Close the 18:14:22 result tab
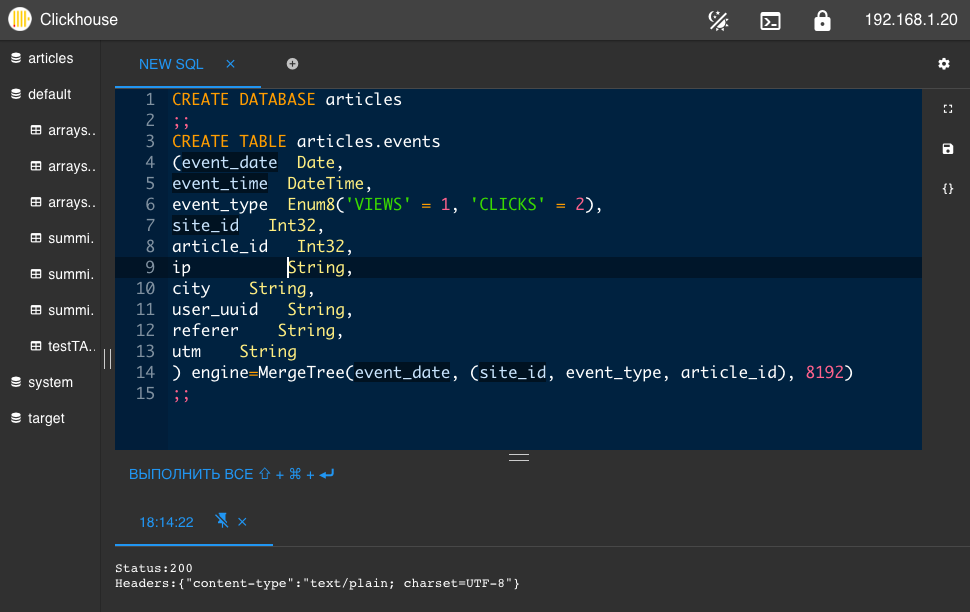Screen dimensions: 970x612 tap(242, 522)
